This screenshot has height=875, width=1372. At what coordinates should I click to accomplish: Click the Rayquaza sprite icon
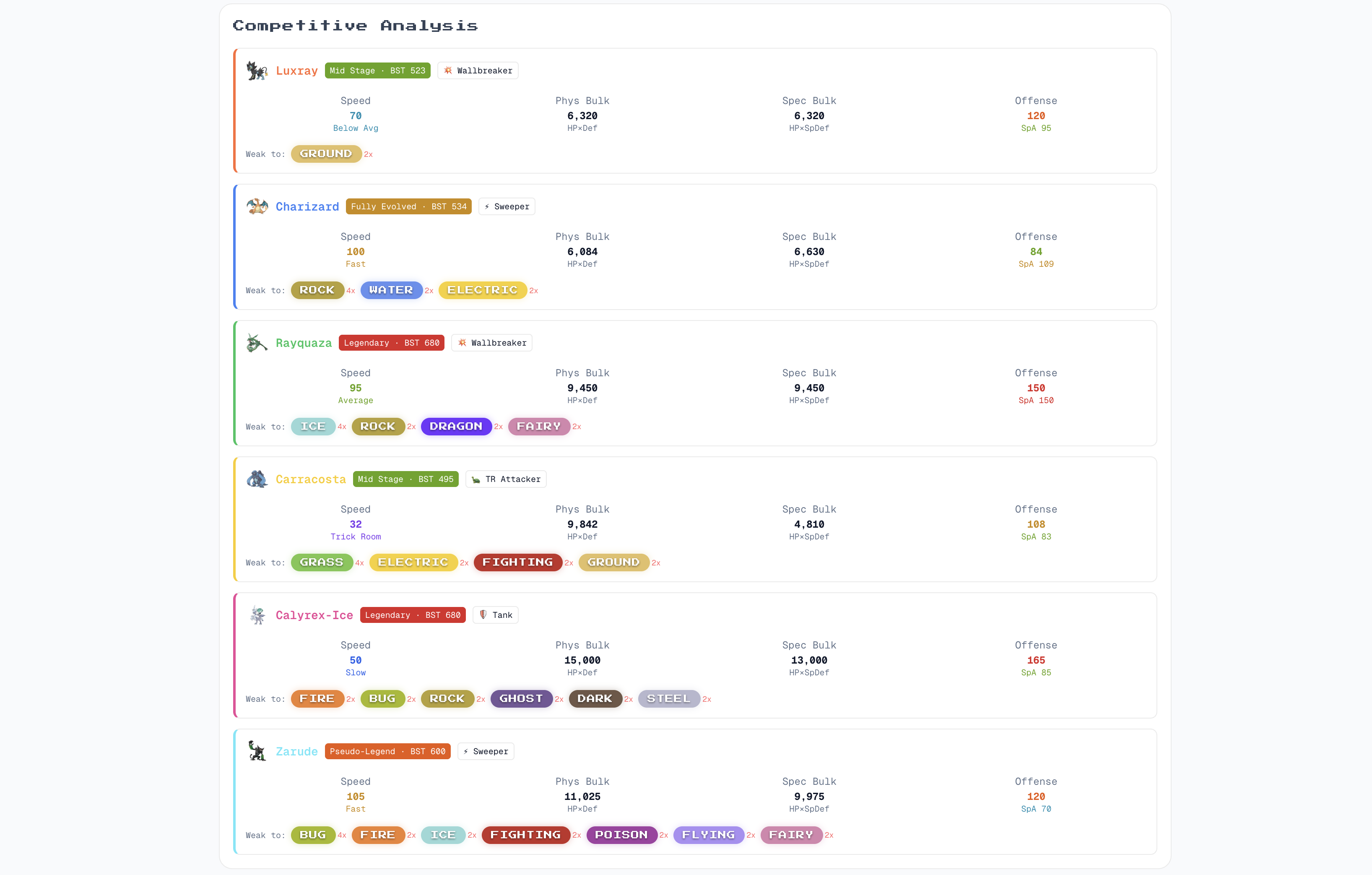257,343
